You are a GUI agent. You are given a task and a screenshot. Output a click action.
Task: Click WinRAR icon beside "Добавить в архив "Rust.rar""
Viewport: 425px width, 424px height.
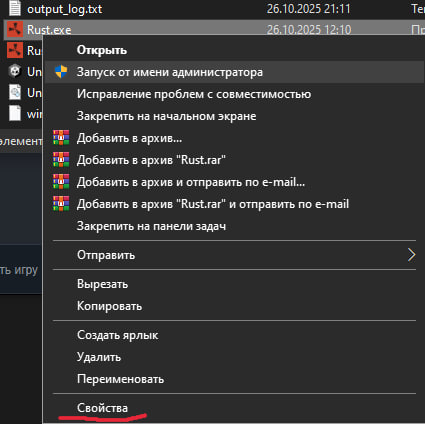point(61,160)
